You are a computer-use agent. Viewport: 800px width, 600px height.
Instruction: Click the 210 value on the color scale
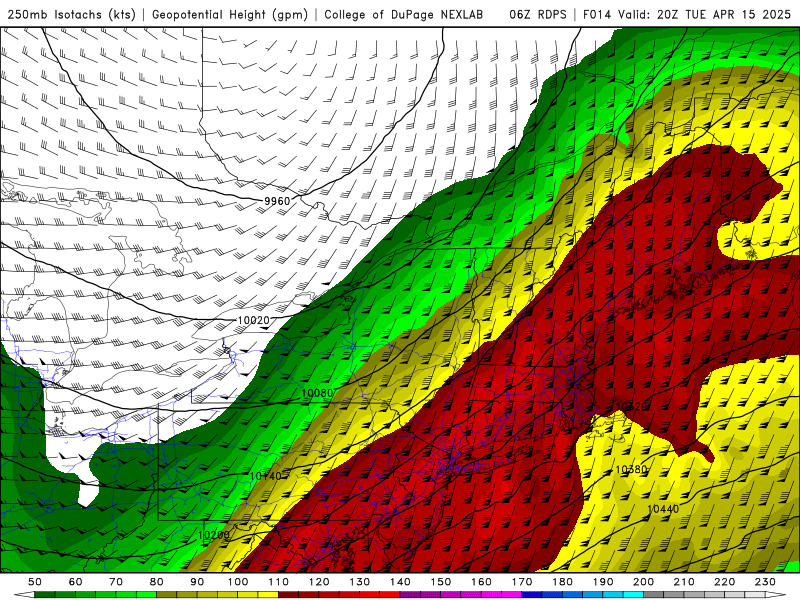point(684,582)
